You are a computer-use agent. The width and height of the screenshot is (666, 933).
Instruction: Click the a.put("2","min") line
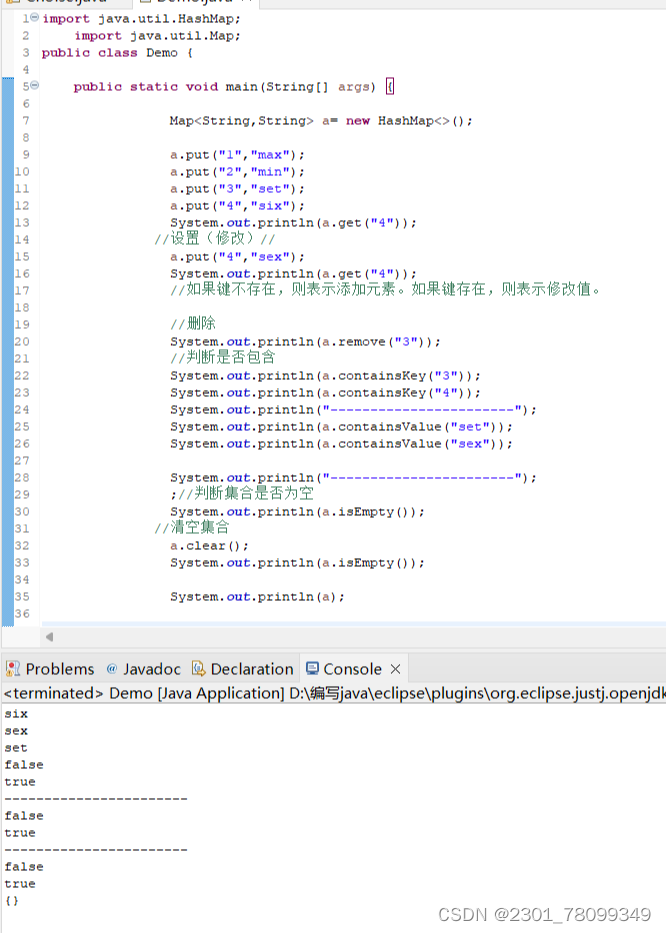pyautogui.click(x=237, y=172)
